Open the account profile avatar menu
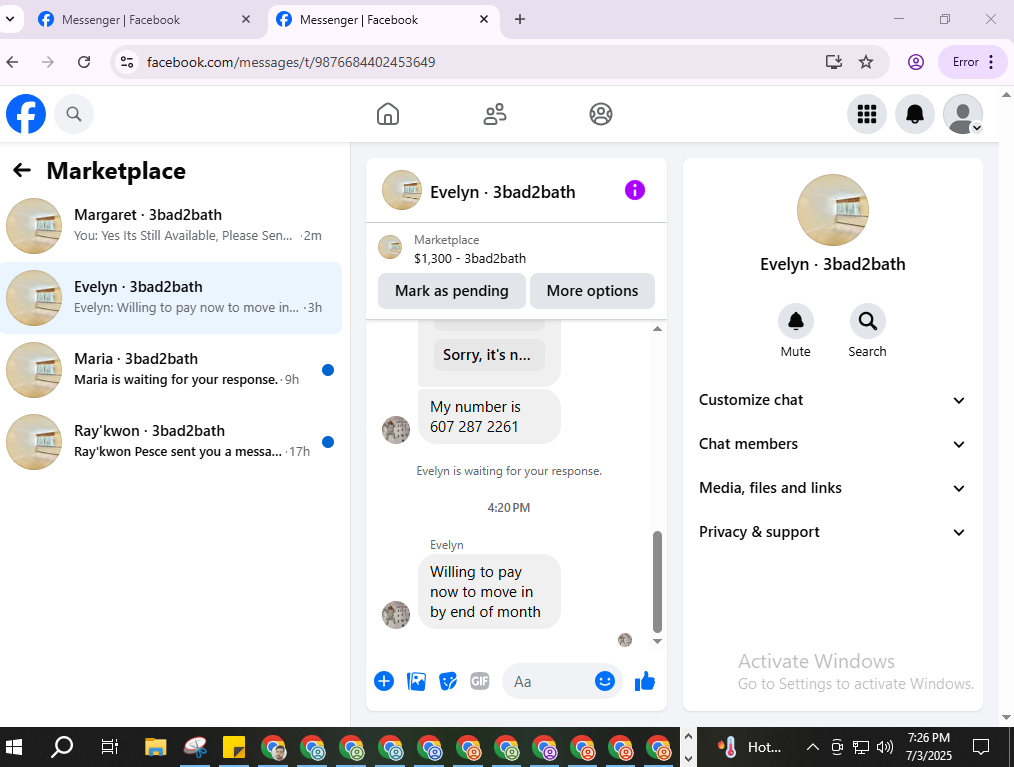The width and height of the screenshot is (1014, 767). [963, 114]
